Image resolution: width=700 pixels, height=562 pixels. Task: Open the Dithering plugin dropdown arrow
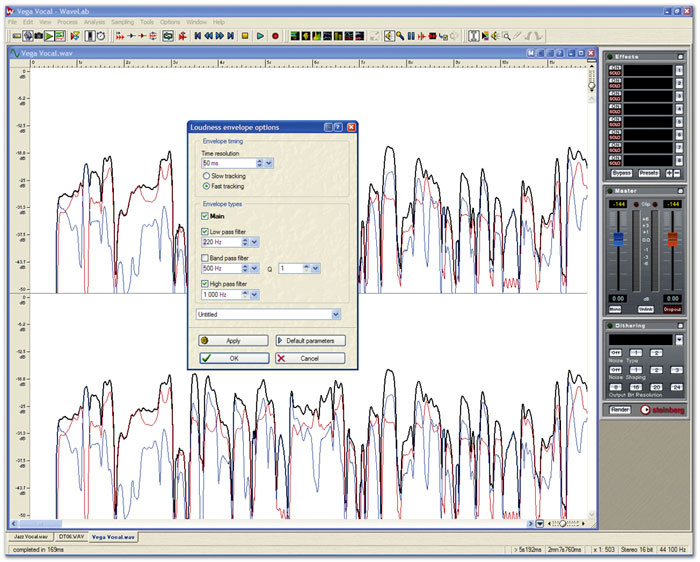tap(679, 340)
